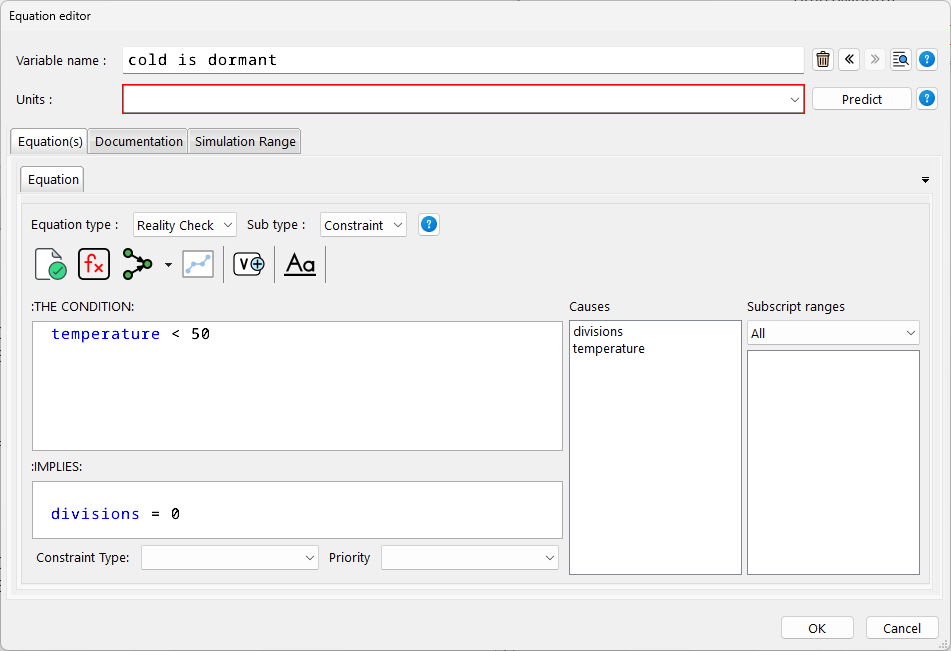Image resolution: width=951 pixels, height=651 pixels.
Task: Open the Simulation Range tab
Action: [245, 141]
